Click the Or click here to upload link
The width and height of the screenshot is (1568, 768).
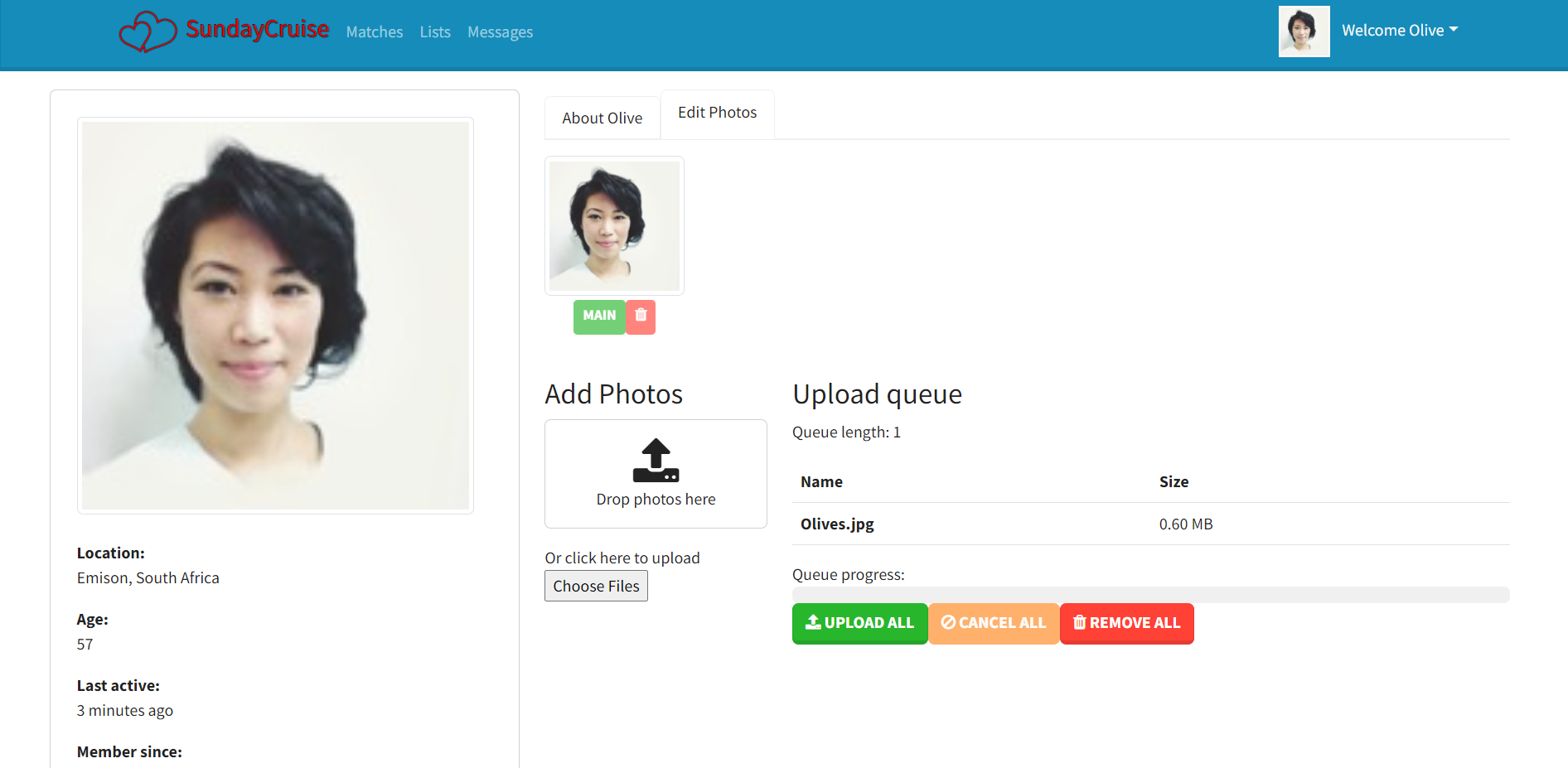tap(622, 558)
